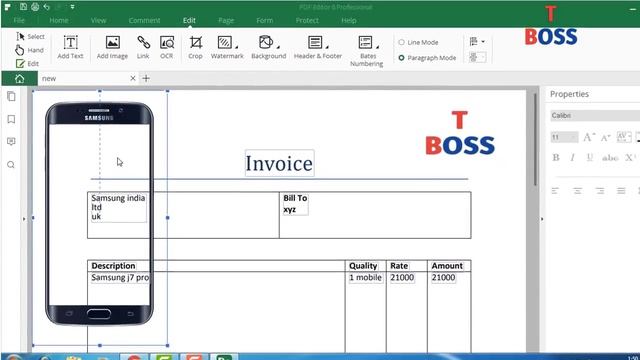640x360 pixels.
Task: Switch to the Home ribbon tab
Action: 59,20
